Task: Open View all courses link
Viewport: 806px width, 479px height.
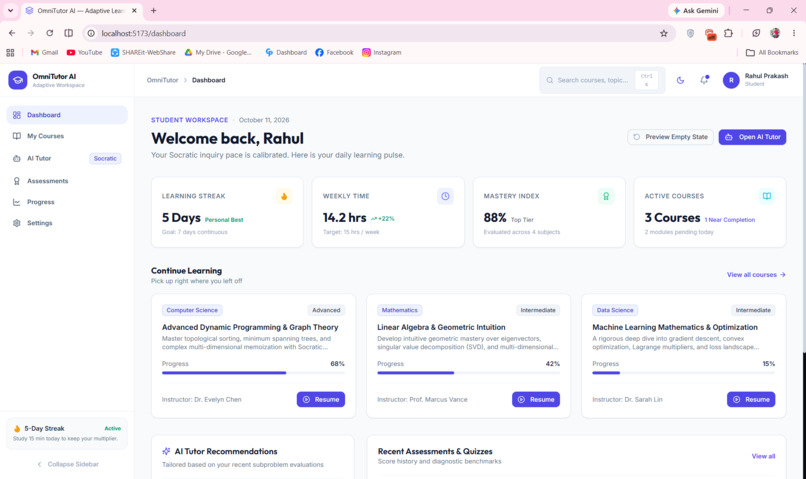Action: coord(756,275)
